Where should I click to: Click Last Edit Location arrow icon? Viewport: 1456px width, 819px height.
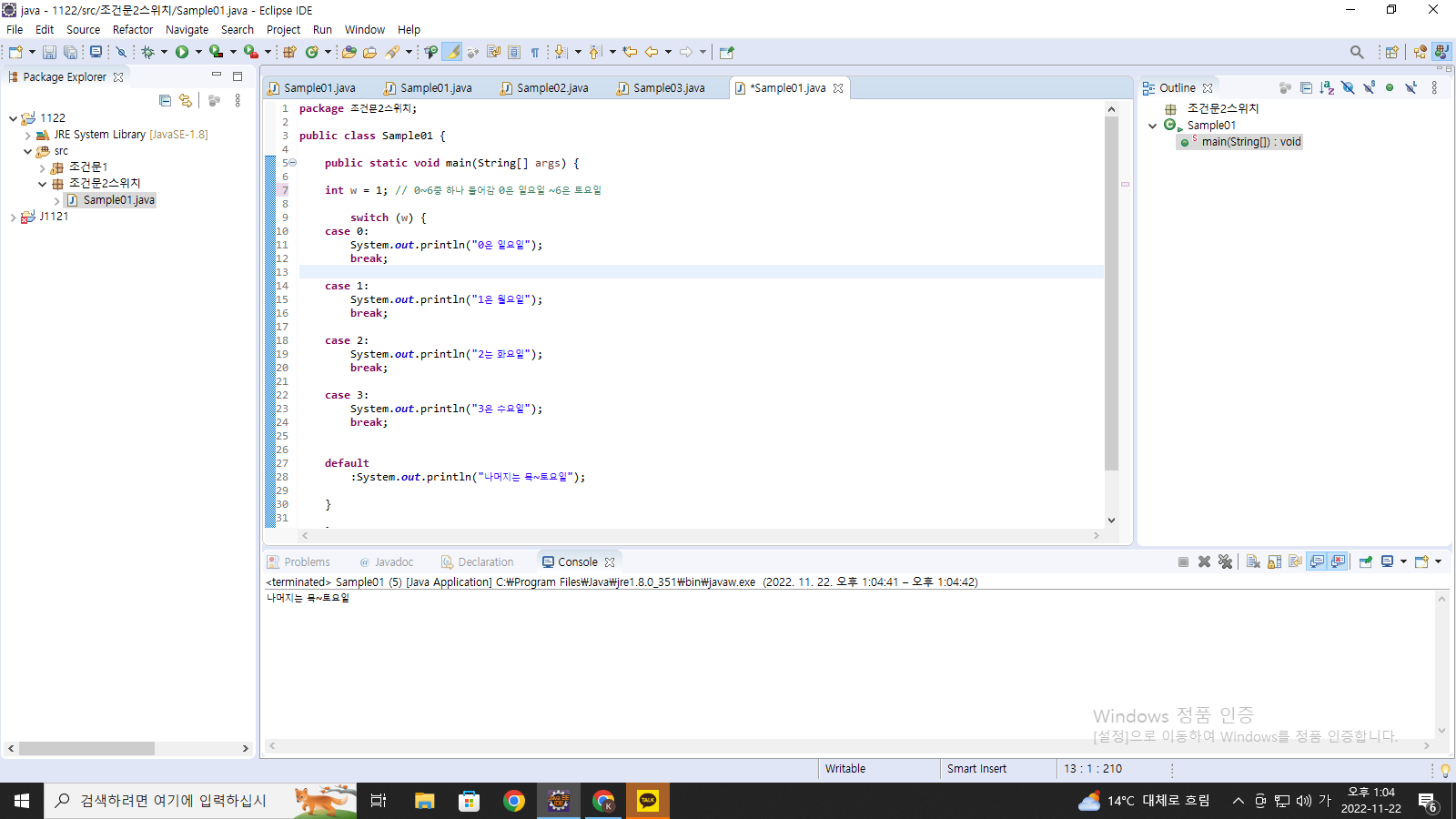pyautogui.click(x=630, y=53)
